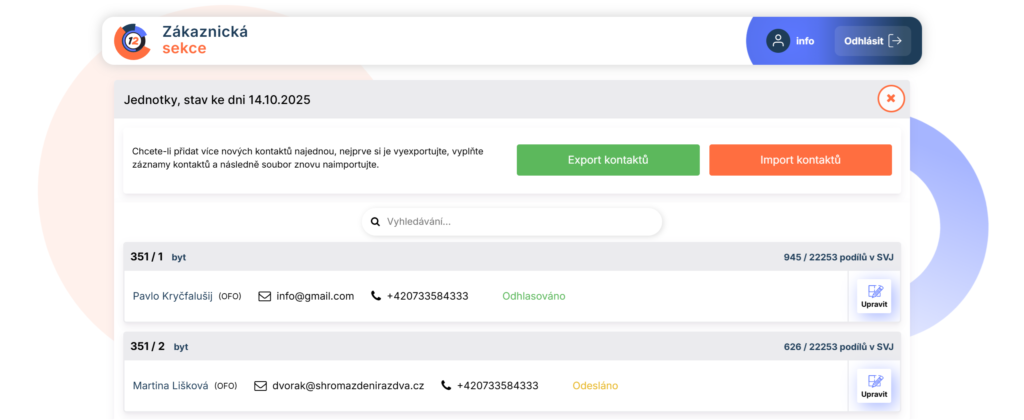Click the magnifier icon in search bar
Viewport: 1024px width, 420px height.
(375, 222)
